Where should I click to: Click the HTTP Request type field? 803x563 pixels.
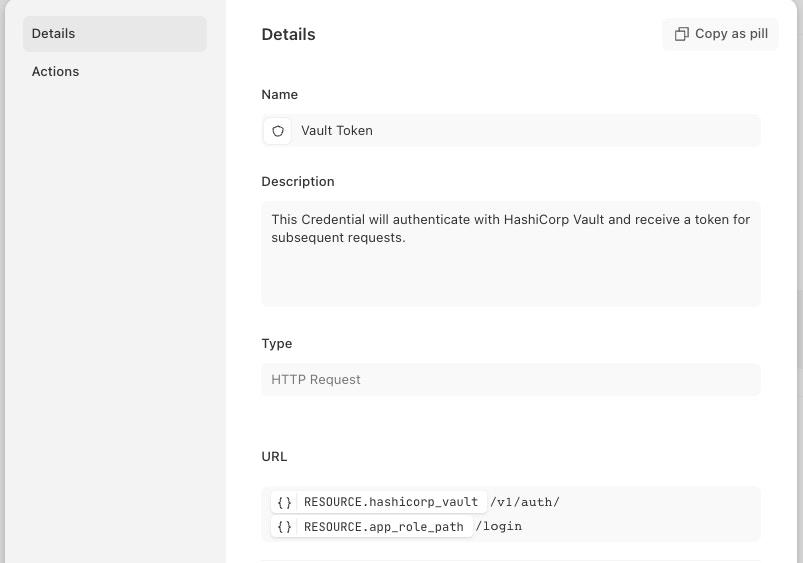pyautogui.click(x=510, y=380)
